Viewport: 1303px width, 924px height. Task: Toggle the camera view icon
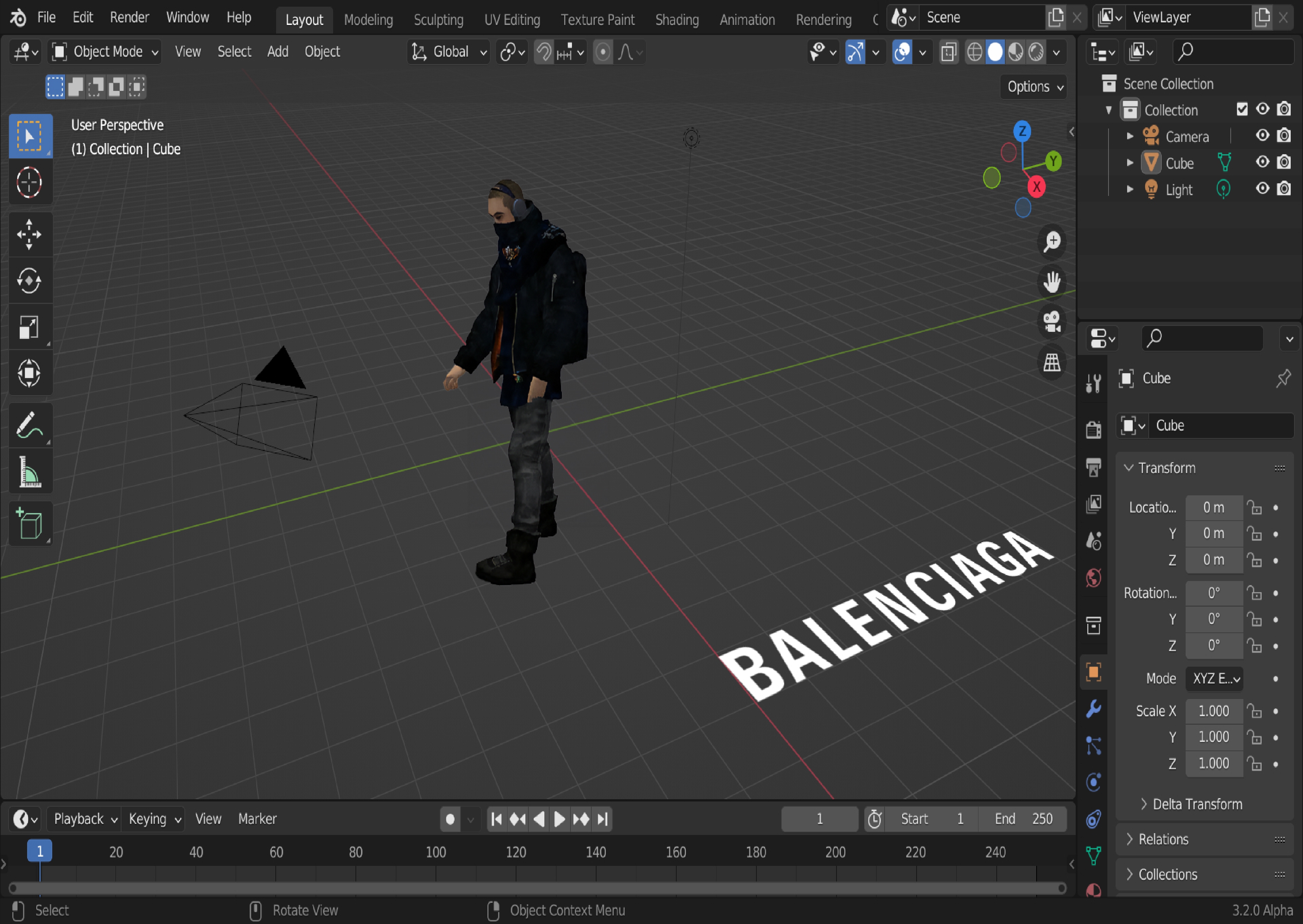1051,322
